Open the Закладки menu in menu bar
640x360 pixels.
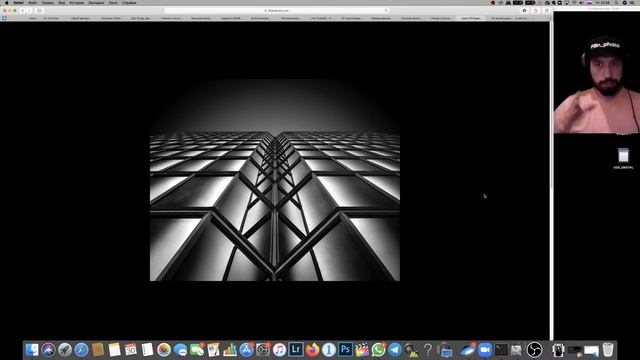tap(96, 2)
